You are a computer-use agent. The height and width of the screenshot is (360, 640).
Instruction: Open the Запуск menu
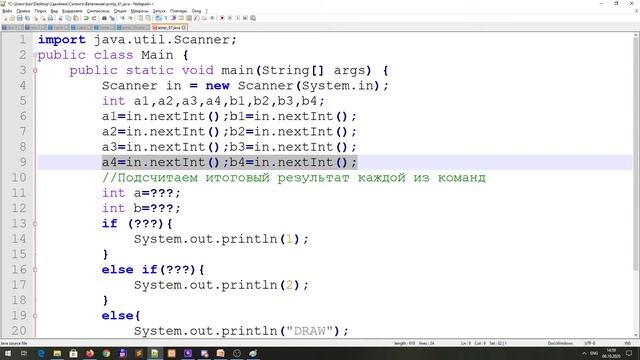(159, 11)
